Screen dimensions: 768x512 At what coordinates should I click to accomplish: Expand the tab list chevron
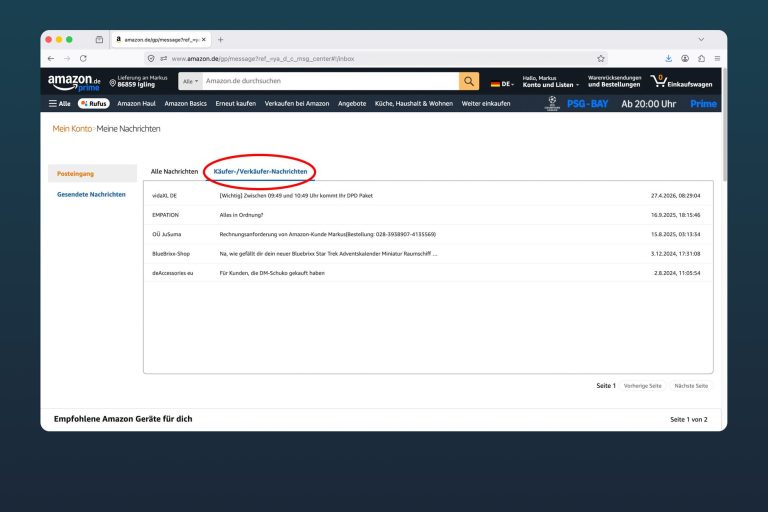701,39
